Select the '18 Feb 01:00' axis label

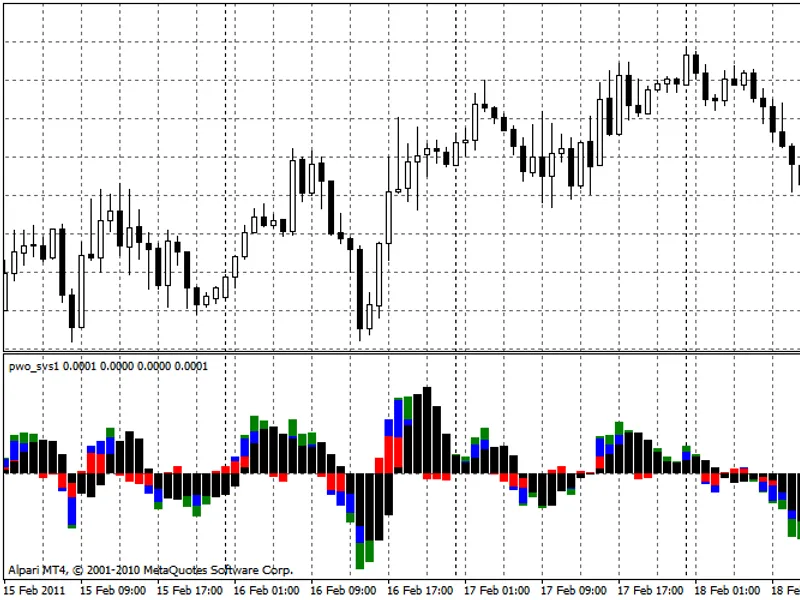[727, 591]
